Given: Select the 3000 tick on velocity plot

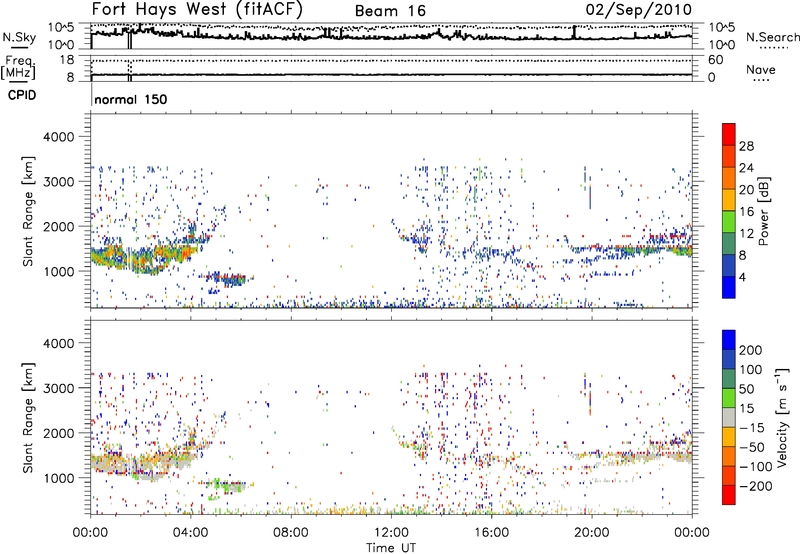Looking at the screenshot, I should coord(58,388).
